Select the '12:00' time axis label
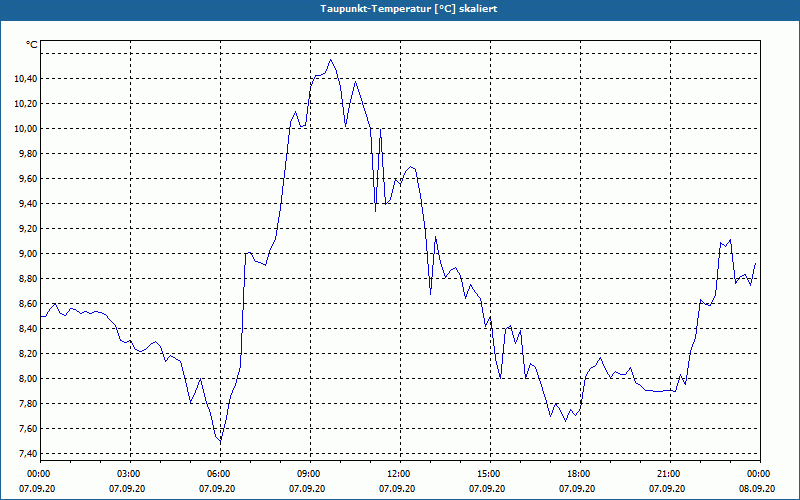Screen dimensions: 800x500 (x=400, y=473)
